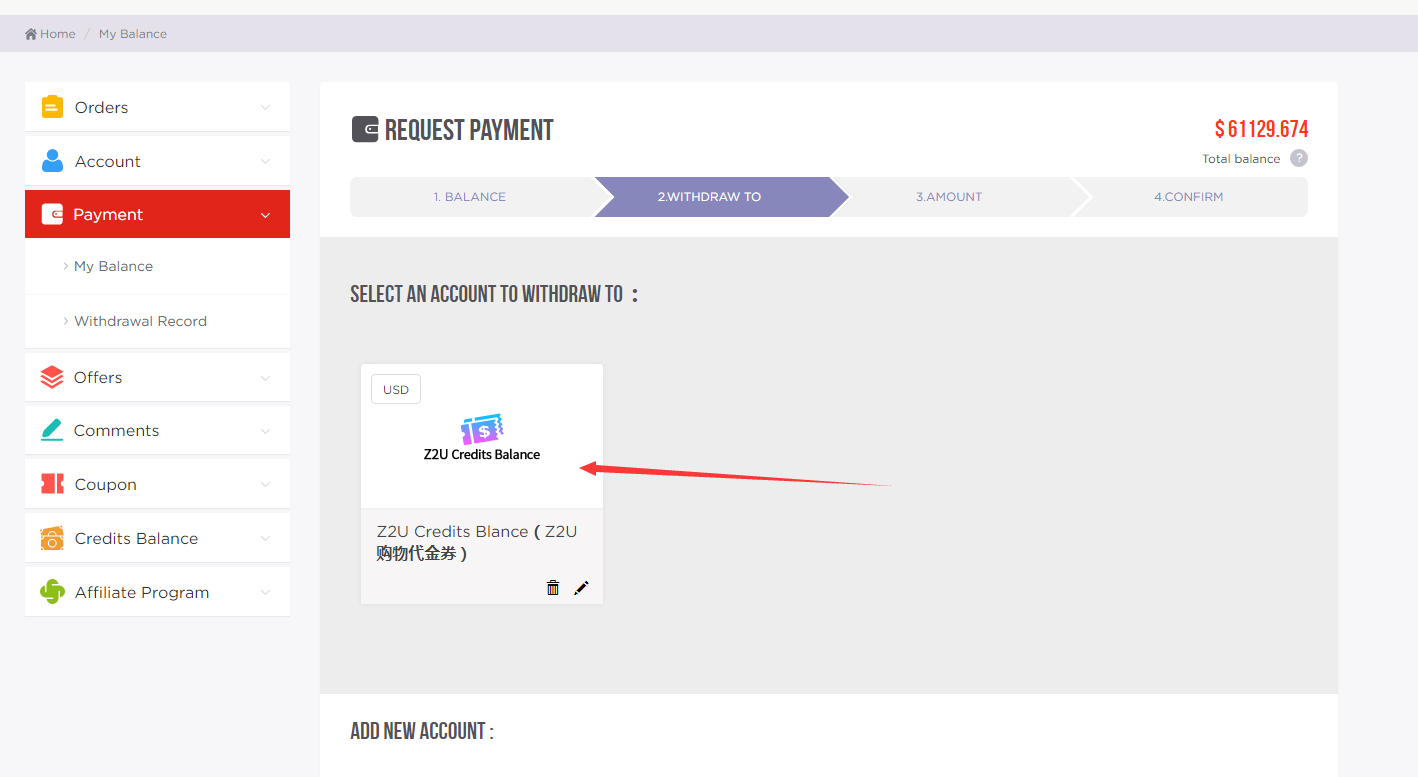Click the Credits Balance wallet icon
This screenshot has width=1418, height=777.
(x=52, y=538)
